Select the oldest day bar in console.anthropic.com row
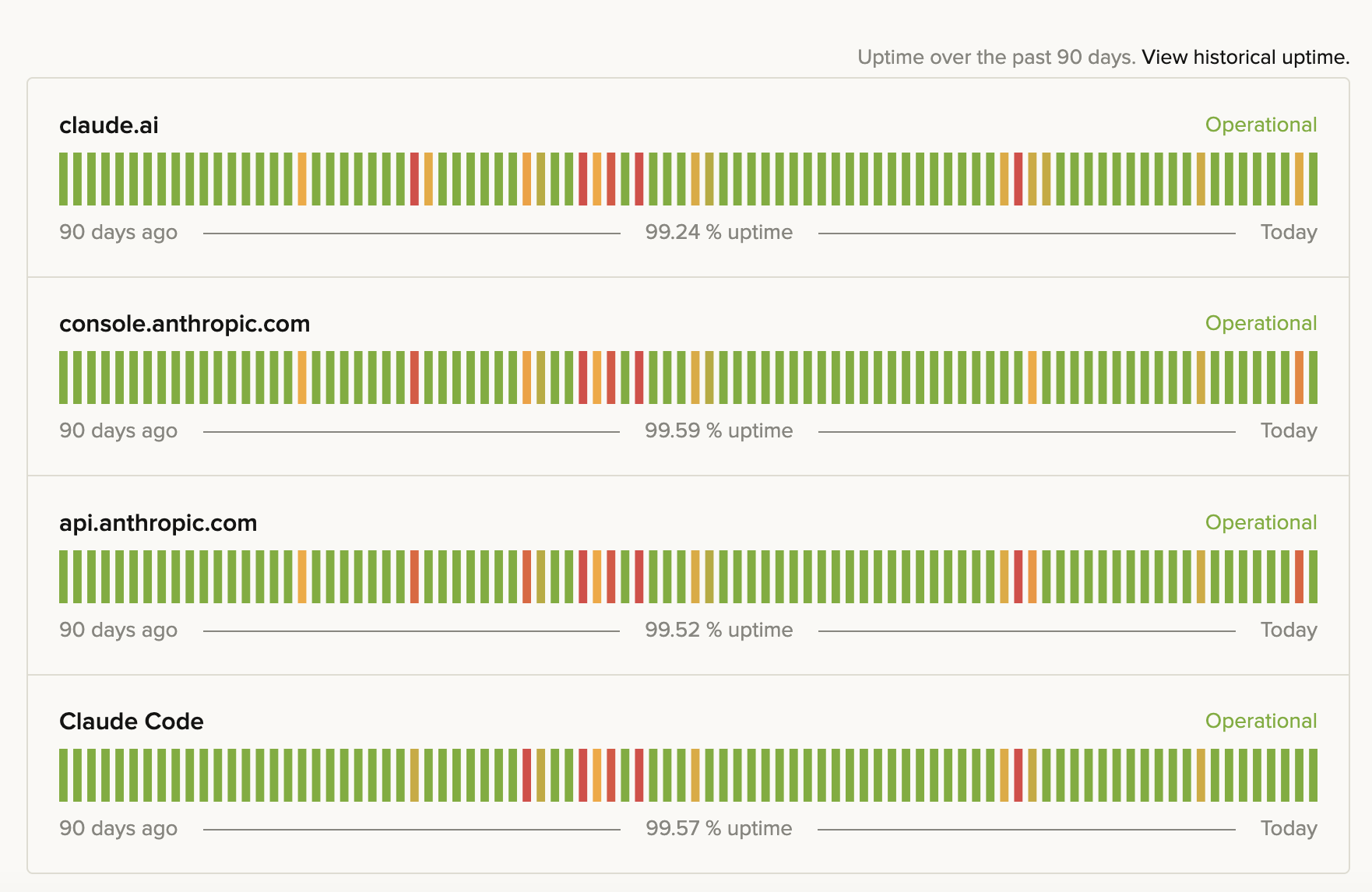The width and height of the screenshot is (1372, 892). coord(64,378)
